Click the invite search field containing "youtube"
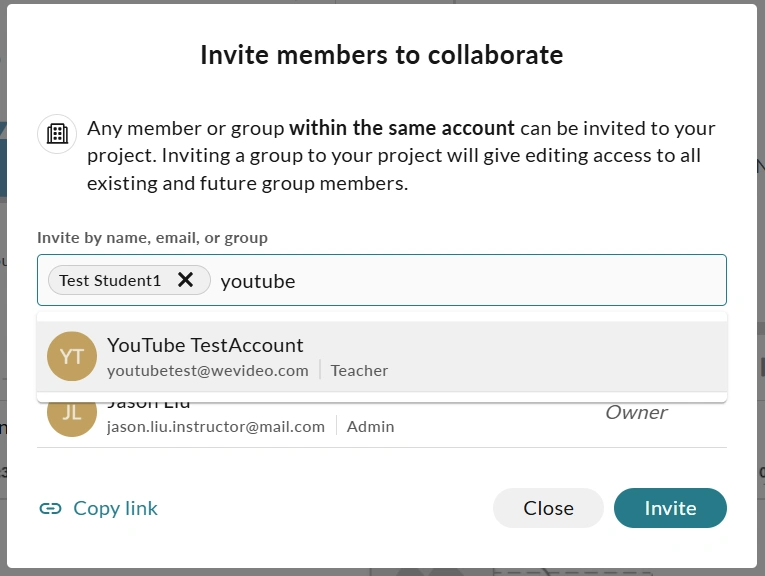Viewport: 765px width, 576px height. coord(382,280)
